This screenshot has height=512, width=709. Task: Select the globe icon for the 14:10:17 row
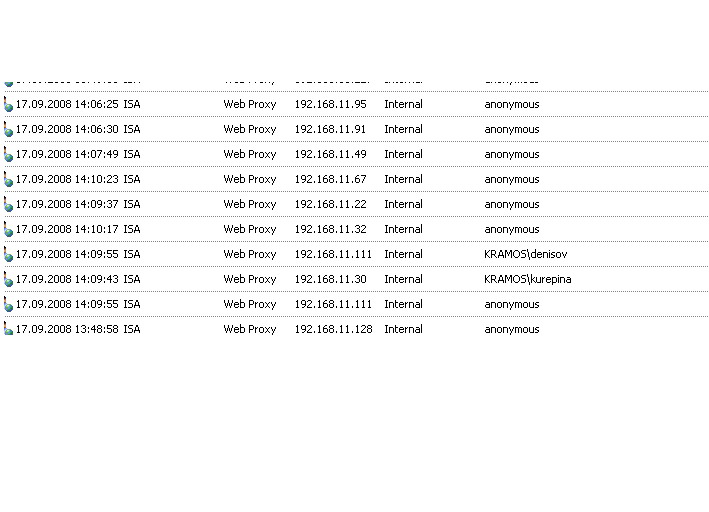pyautogui.click(x=8, y=229)
